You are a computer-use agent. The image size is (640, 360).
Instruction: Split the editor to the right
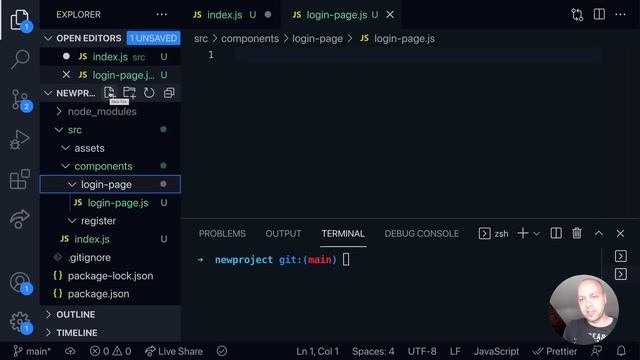[599, 15]
